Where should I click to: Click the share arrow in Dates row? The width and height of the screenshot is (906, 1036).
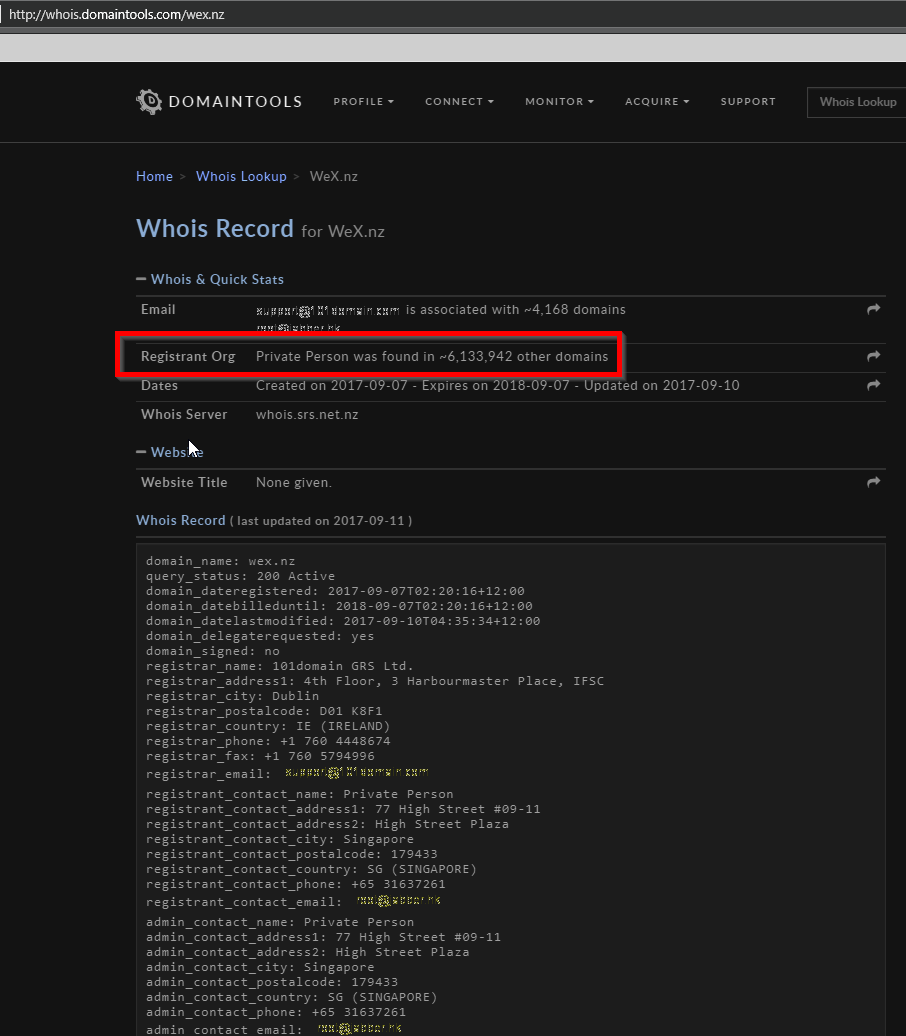click(874, 385)
